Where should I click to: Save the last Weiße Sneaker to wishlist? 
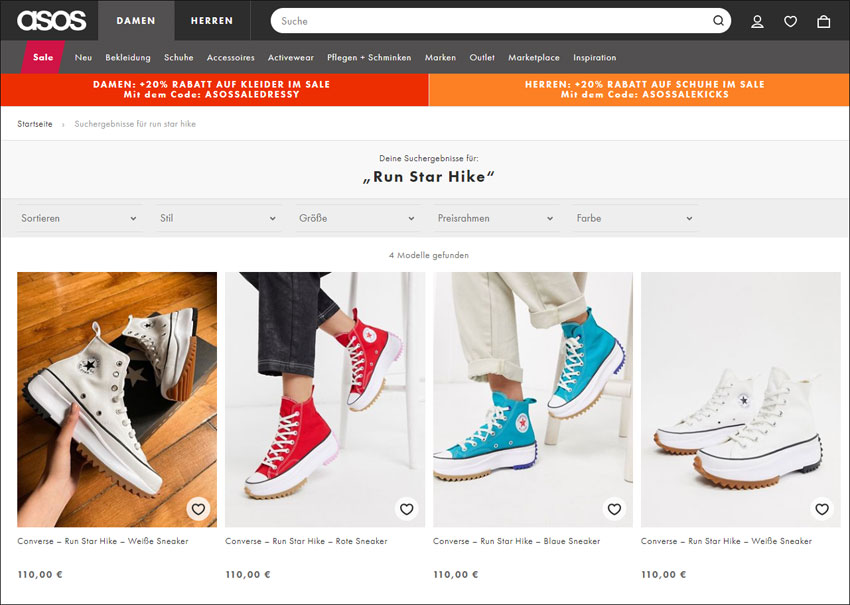(822, 509)
